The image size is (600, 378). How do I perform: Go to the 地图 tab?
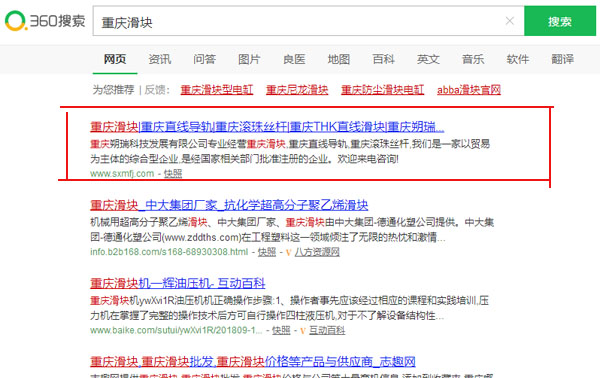pos(339,59)
